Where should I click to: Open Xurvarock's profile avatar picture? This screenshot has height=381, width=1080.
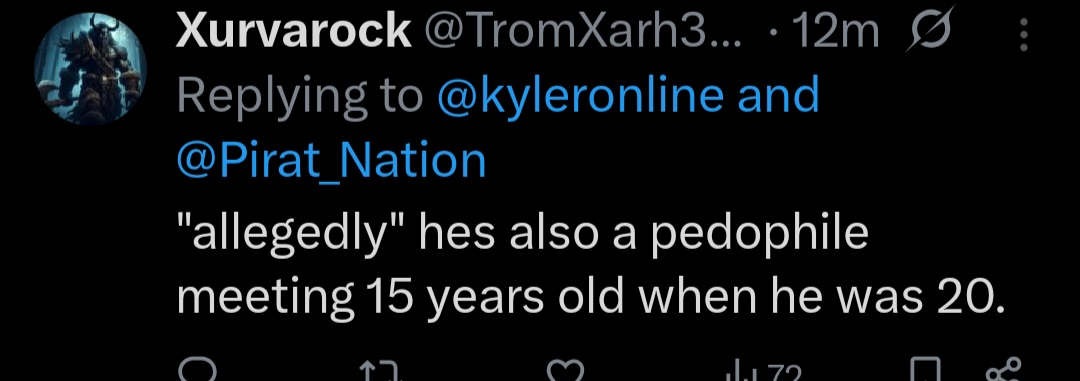(90, 68)
